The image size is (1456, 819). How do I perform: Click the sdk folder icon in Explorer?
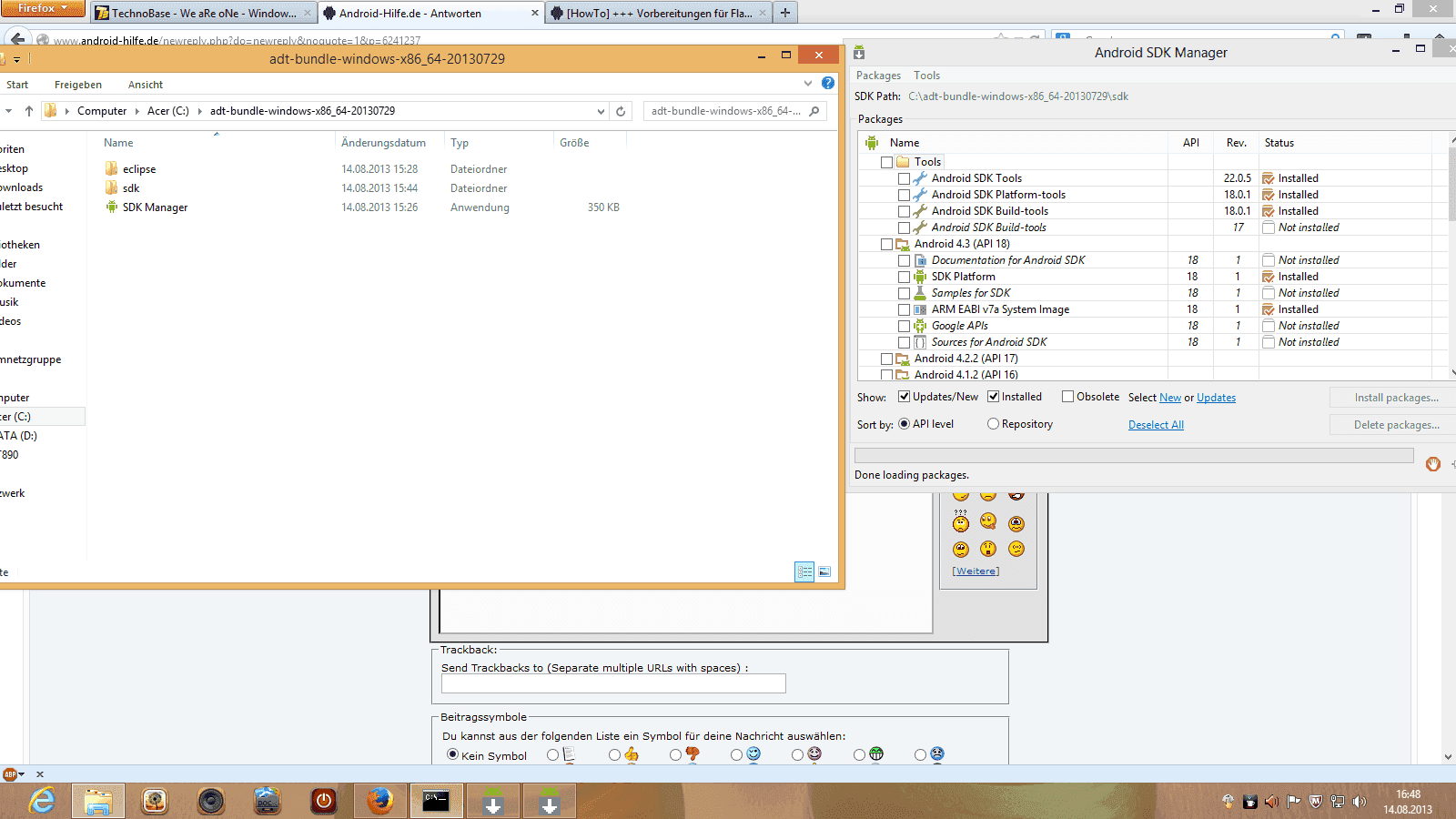coord(111,187)
